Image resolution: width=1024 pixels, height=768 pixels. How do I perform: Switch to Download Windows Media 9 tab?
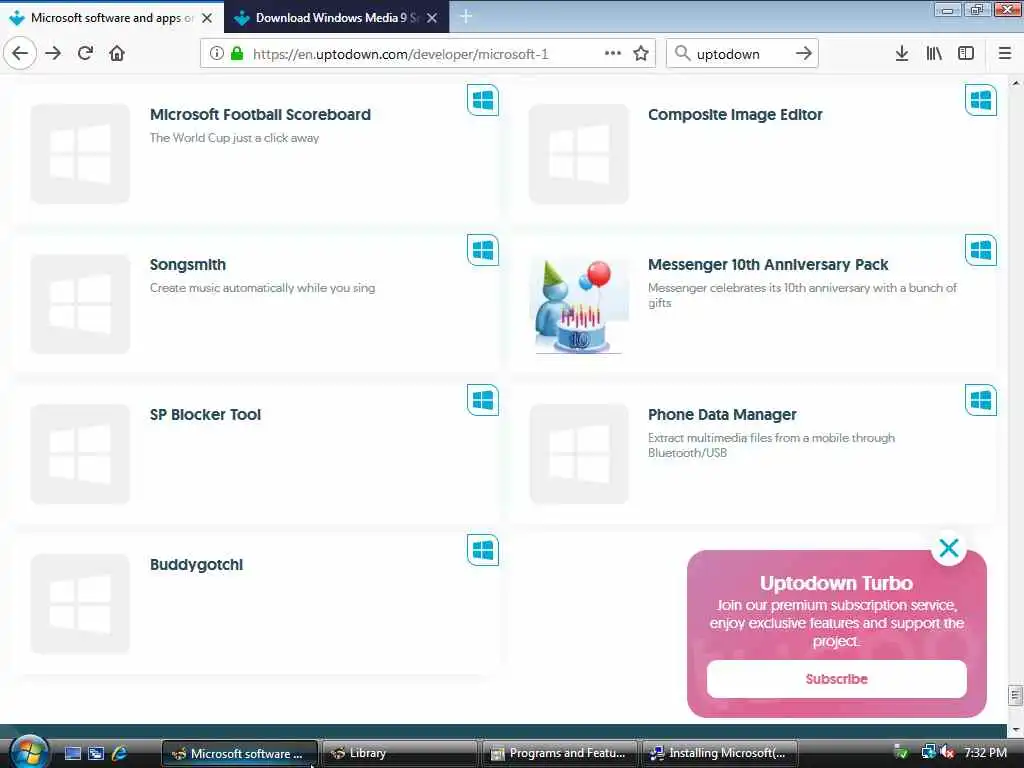click(336, 18)
